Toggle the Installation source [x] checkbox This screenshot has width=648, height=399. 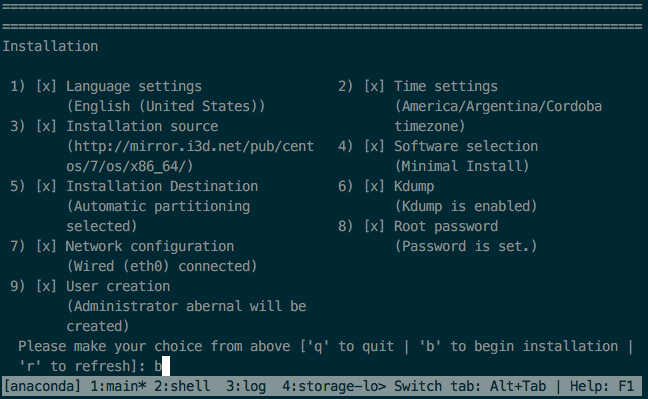click(x=46, y=126)
